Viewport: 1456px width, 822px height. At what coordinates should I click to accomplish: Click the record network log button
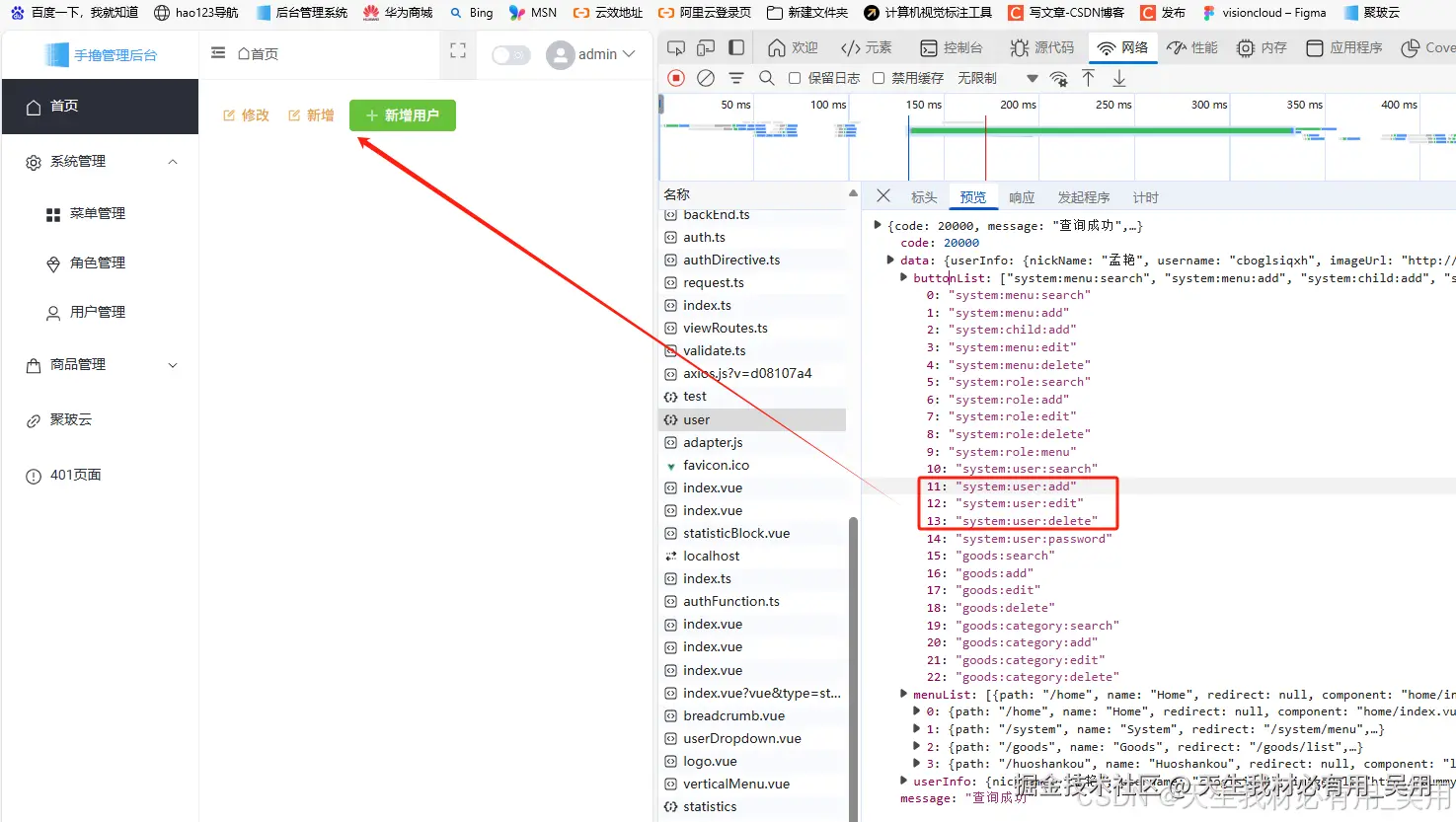[676, 78]
